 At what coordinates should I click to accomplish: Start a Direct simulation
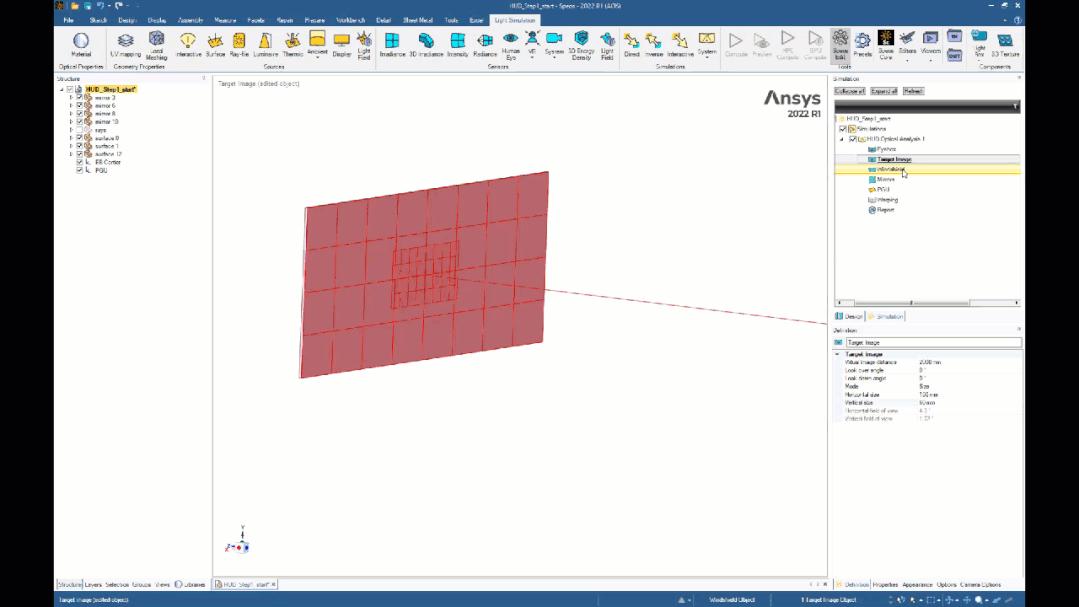coord(631,42)
